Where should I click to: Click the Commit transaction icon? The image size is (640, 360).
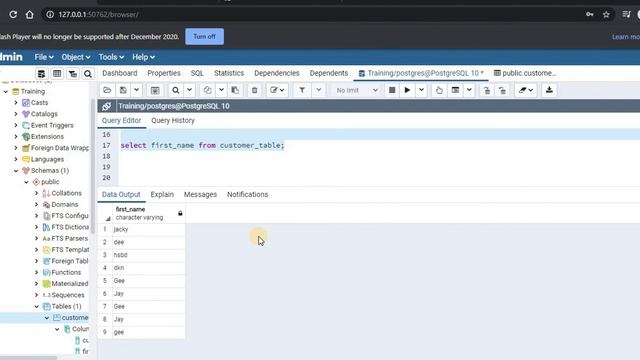487,90
